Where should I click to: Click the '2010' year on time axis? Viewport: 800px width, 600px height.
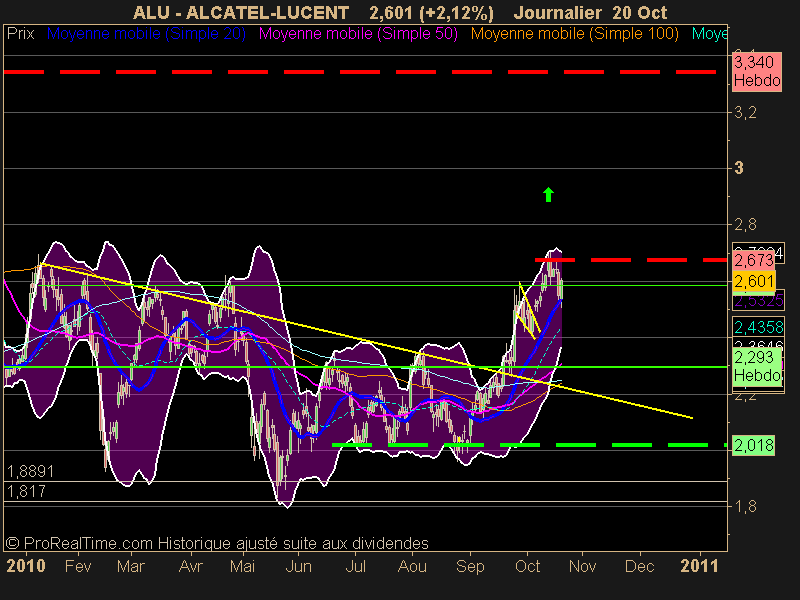point(26,566)
